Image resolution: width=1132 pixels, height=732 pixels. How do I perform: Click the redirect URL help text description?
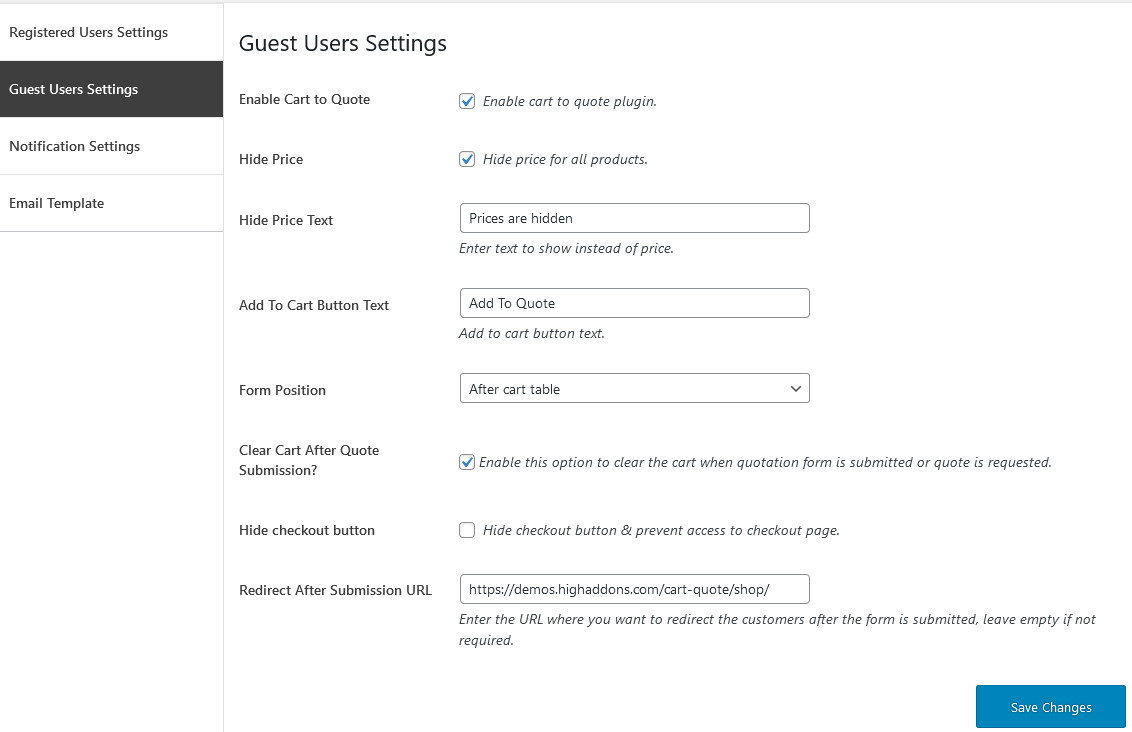click(777, 629)
